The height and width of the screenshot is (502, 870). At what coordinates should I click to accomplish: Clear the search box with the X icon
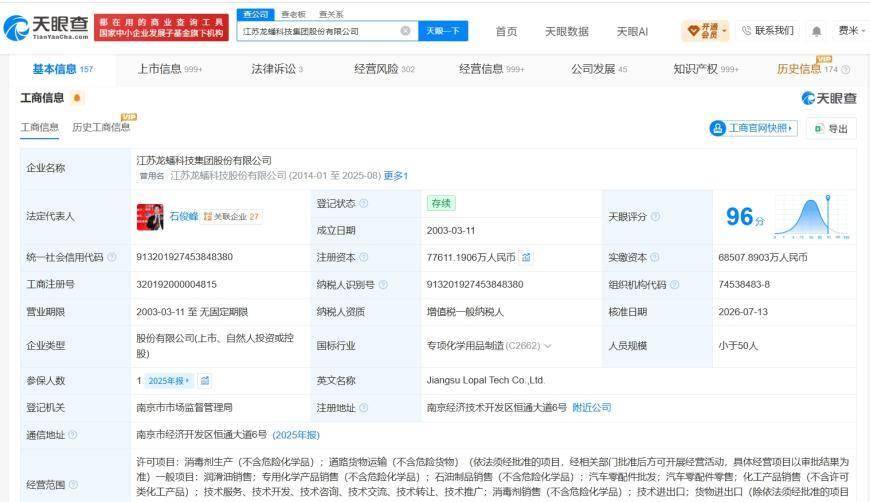point(406,31)
